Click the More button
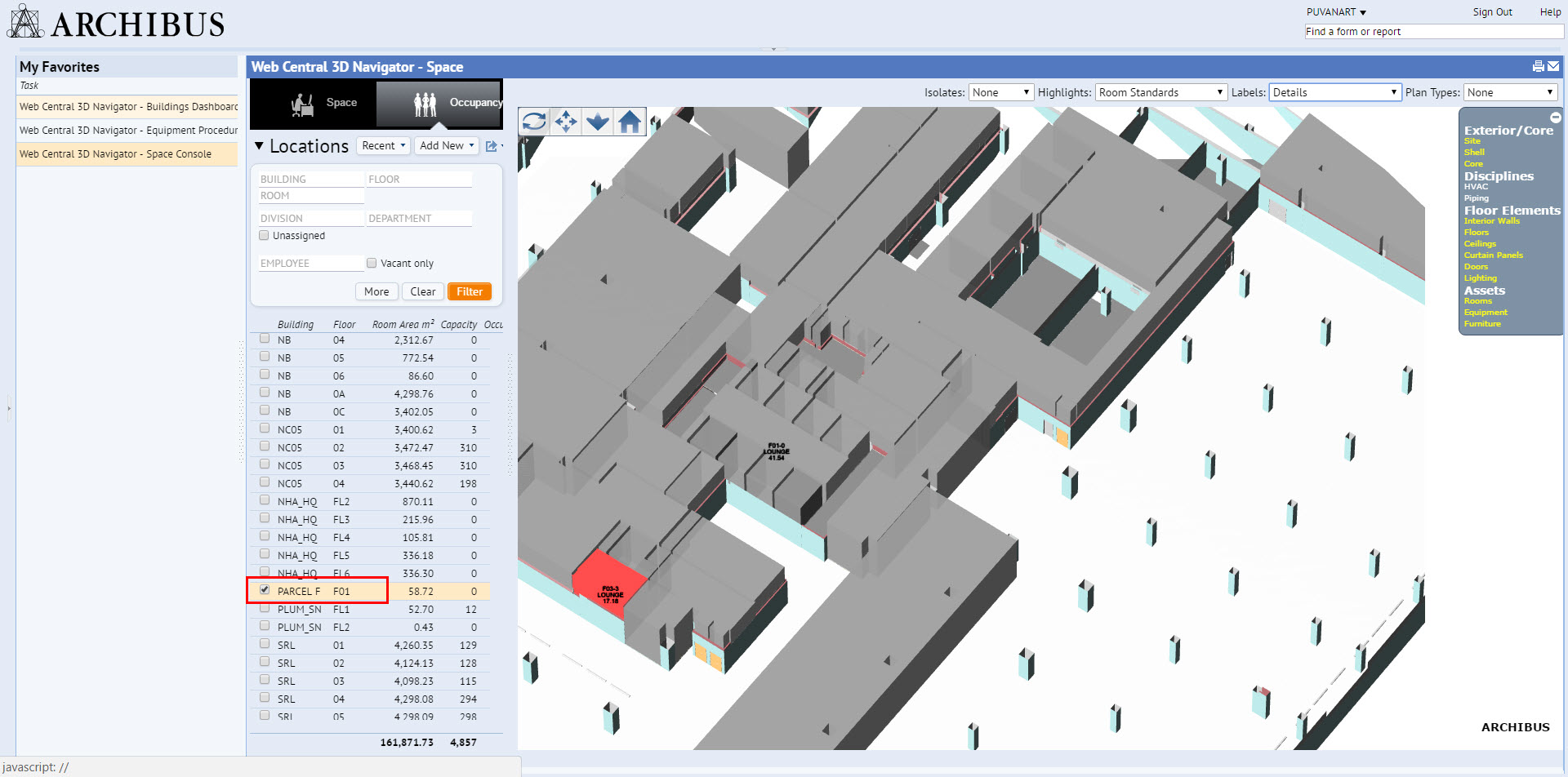 [376, 292]
